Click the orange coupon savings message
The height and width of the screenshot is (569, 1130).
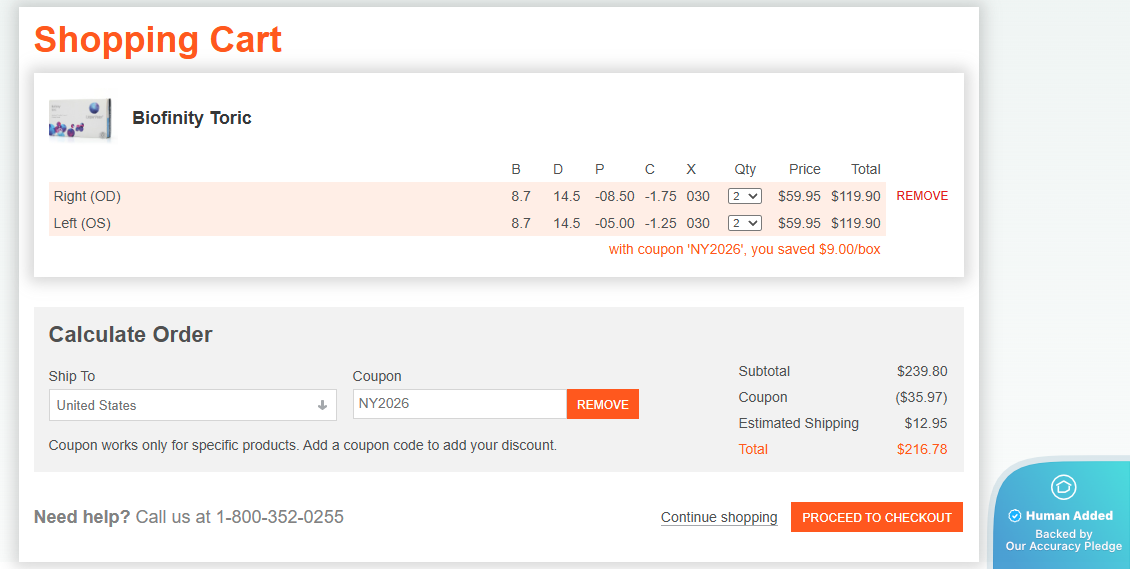point(744,249)
